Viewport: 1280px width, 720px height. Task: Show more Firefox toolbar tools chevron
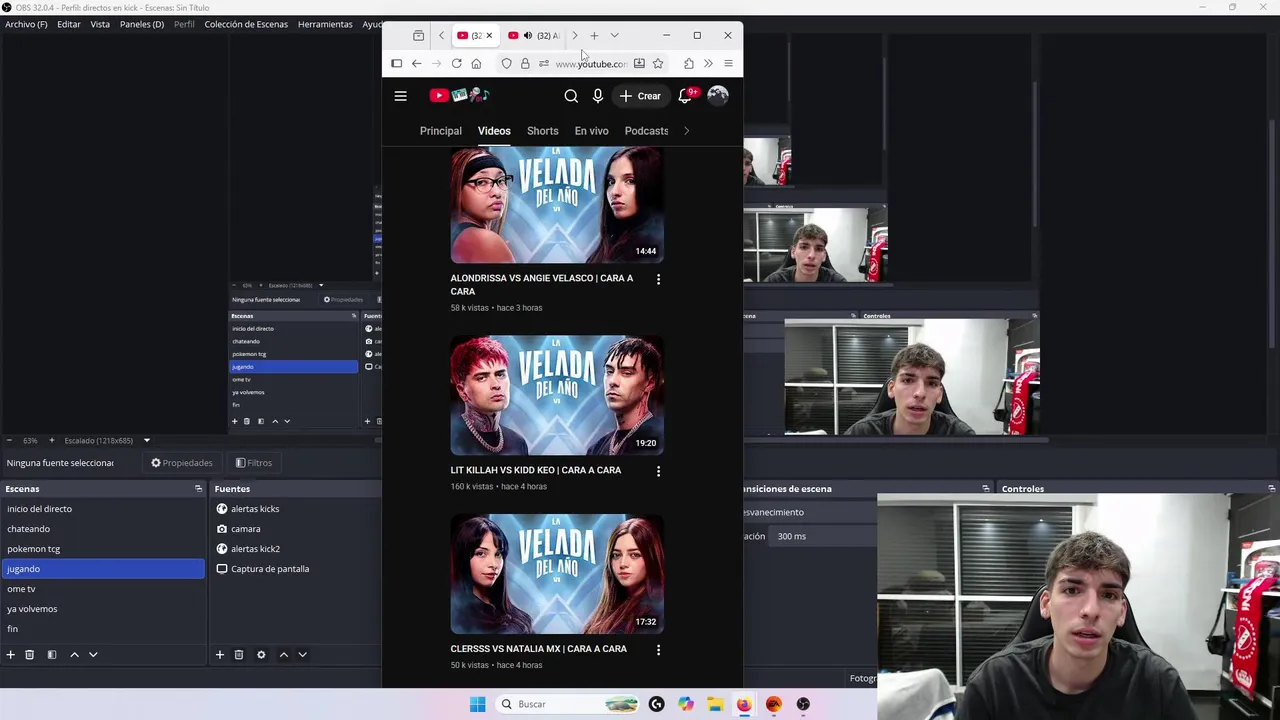(708, 64)
